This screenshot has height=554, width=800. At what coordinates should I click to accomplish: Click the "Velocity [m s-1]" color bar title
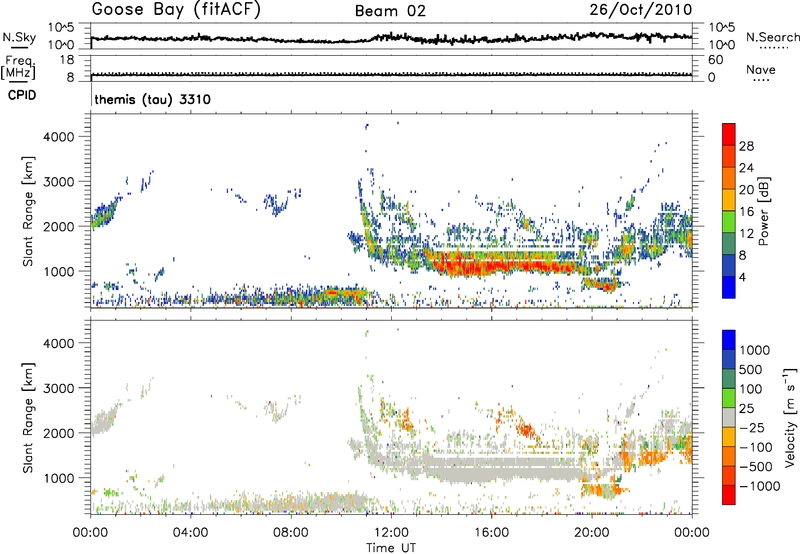pos(790,417)
